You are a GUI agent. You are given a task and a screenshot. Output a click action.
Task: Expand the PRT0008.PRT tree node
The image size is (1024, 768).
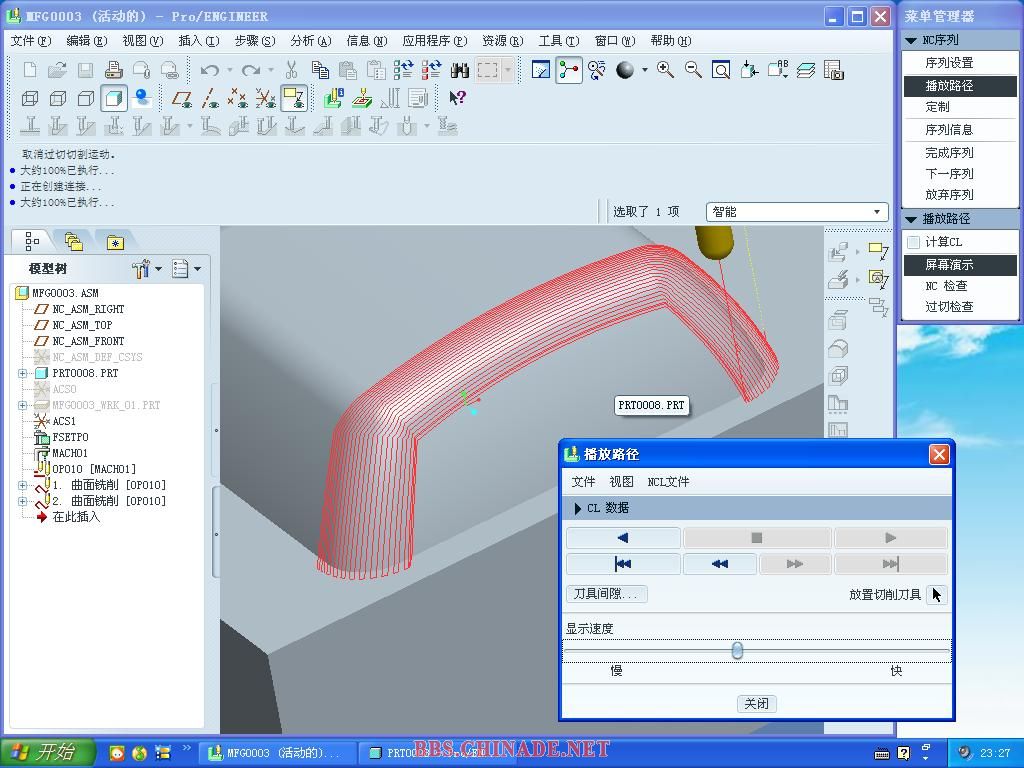click(23, 373)
